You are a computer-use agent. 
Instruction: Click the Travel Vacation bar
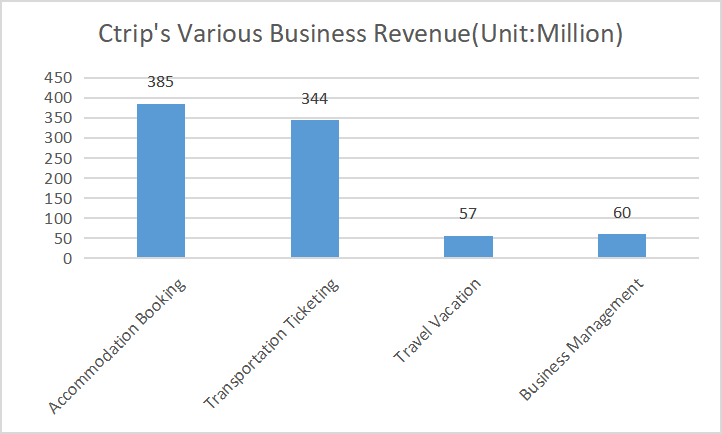pyautogui.click(x=468, y=247)
